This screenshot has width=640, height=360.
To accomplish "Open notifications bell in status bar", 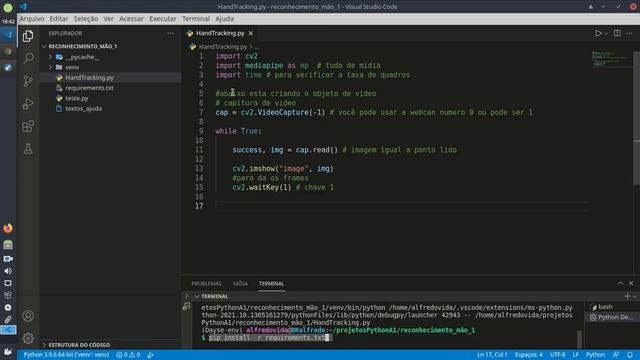I will click(630, 355).
